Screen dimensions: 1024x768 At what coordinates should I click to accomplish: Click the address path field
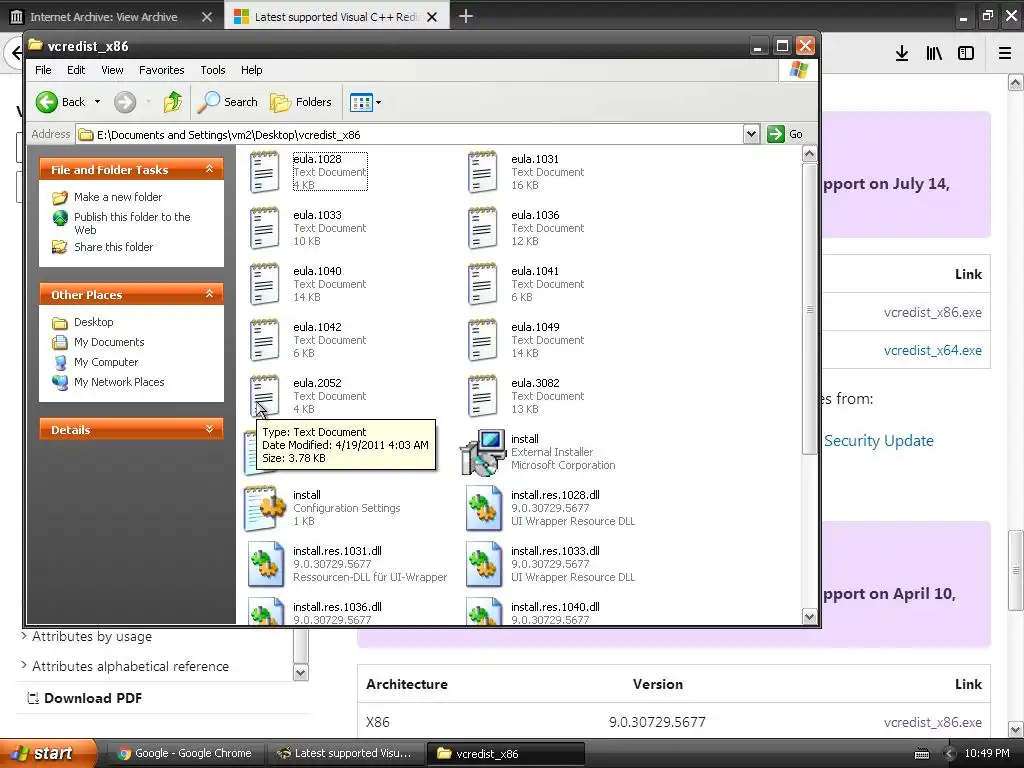pyautogui.click(x=410, y=135)
